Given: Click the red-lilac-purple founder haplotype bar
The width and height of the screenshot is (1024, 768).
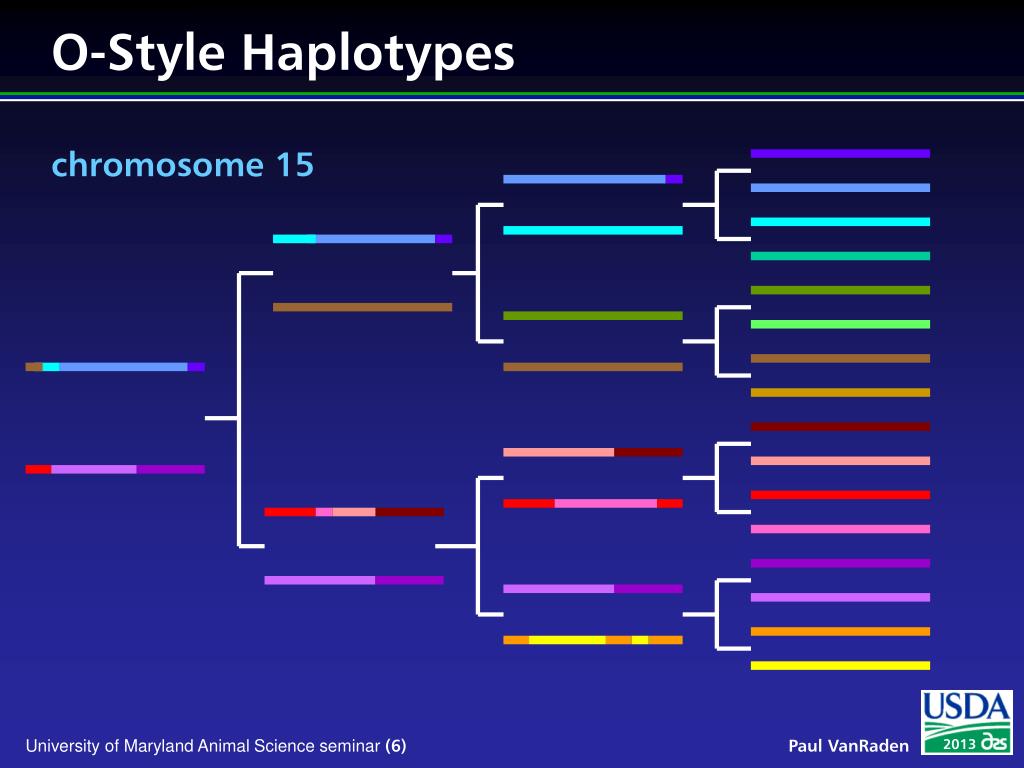Looking at the screenshot, I should [x=115, y=469].
